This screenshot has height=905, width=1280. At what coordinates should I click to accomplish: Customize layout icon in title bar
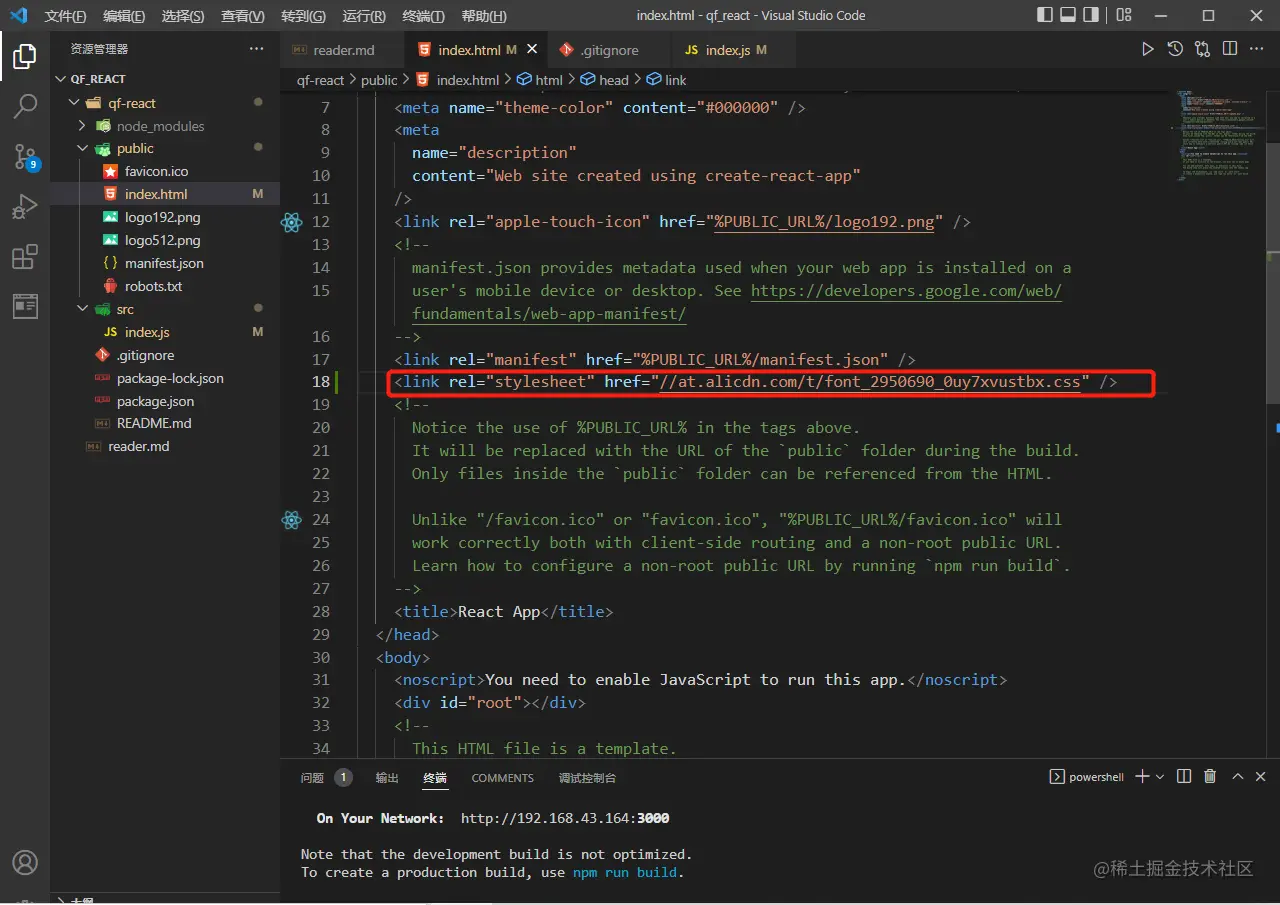click(x=1124, y=15)
